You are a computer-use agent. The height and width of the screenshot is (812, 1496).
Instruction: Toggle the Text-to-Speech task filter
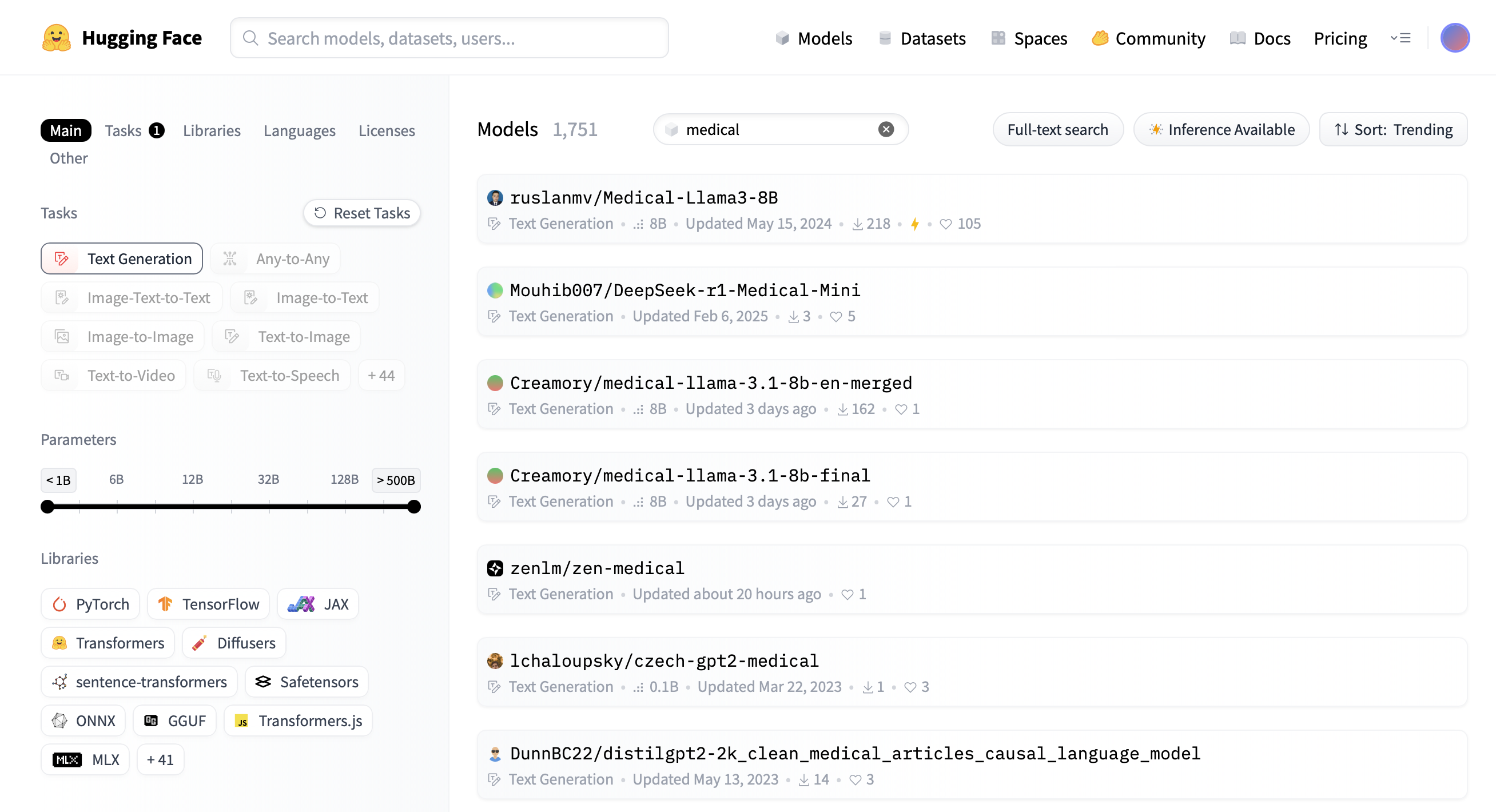272,375
